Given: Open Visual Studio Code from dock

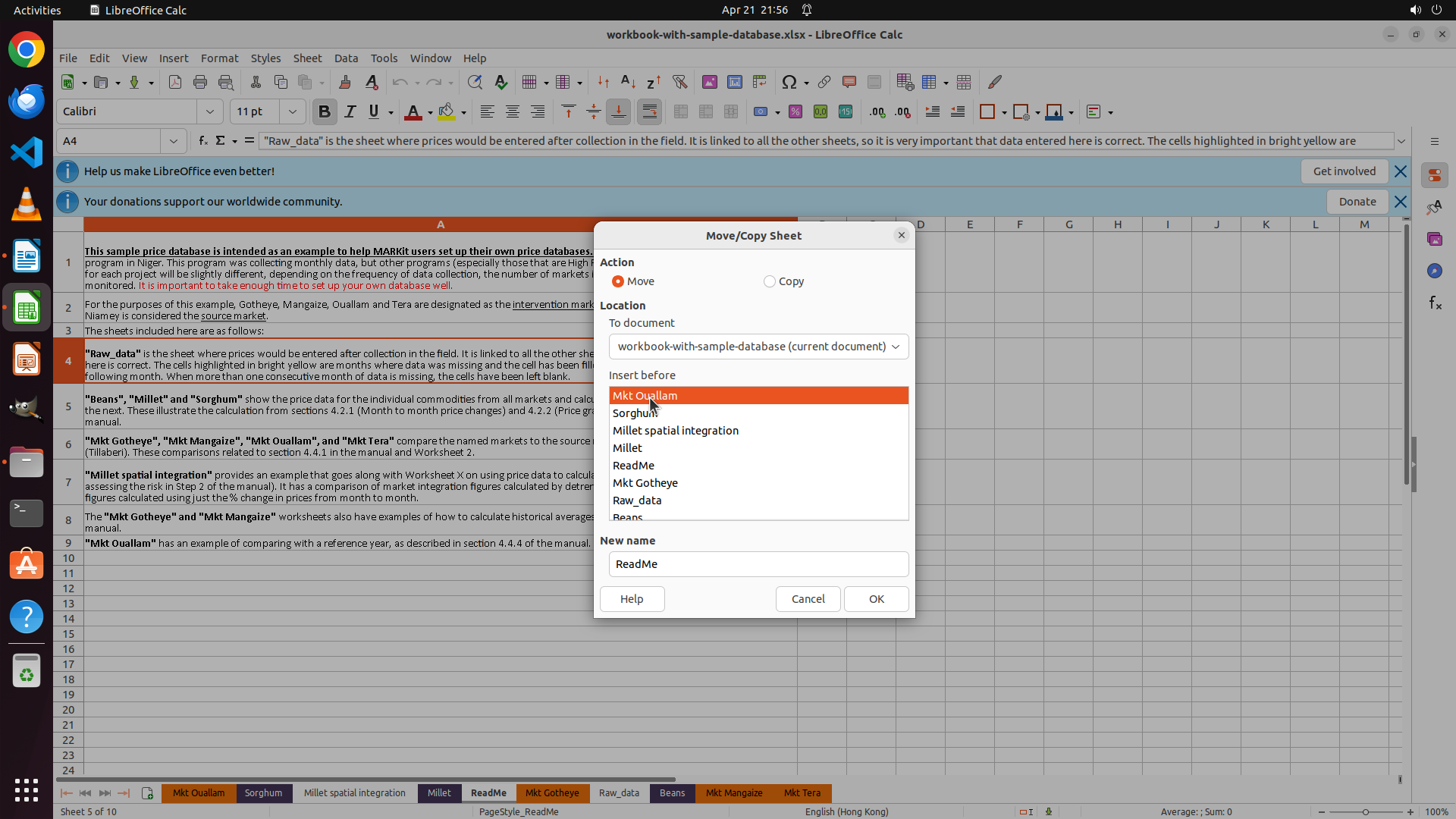Looking at the screenshot, I should (27, 152).
